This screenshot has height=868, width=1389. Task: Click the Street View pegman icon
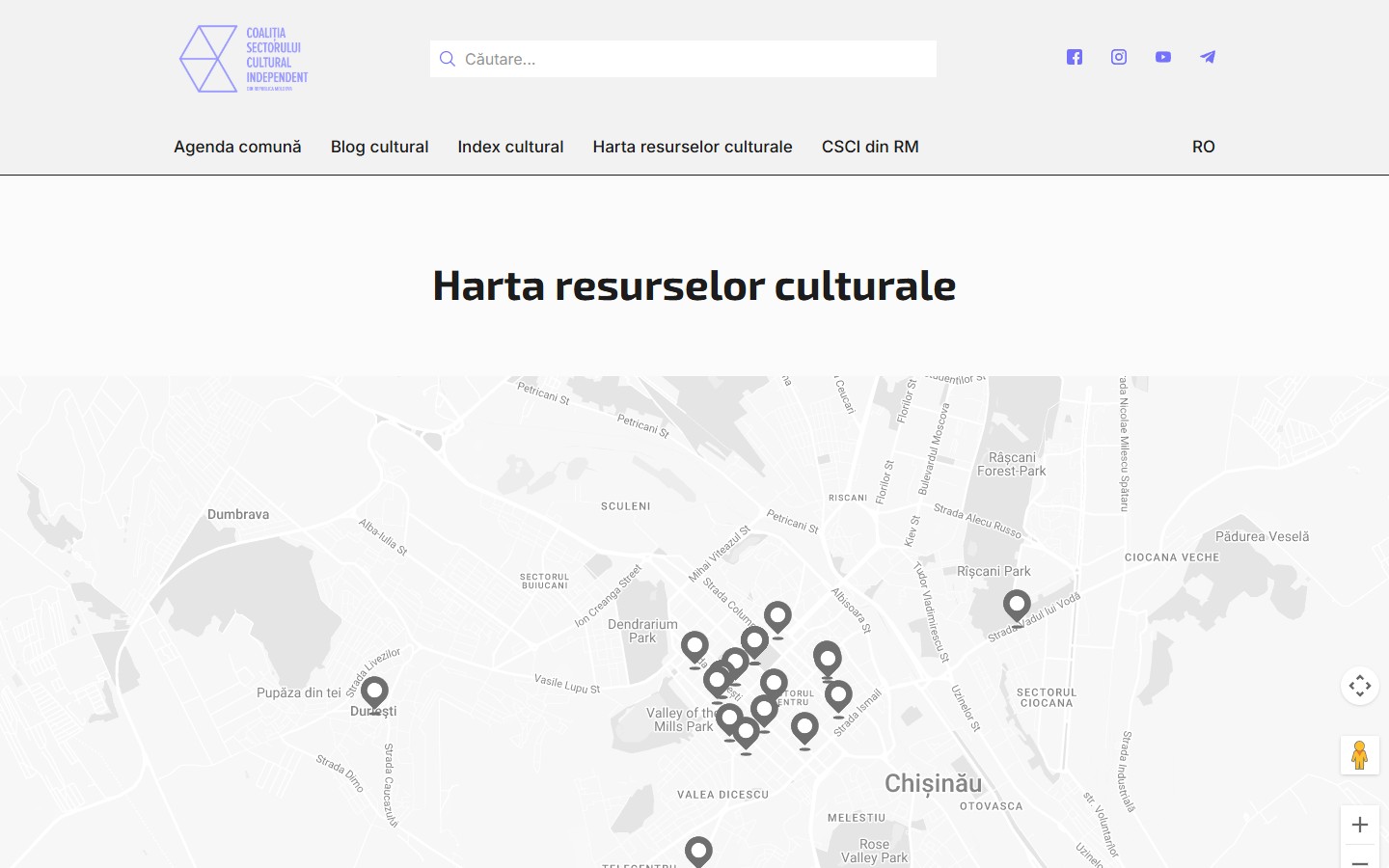1360,755
